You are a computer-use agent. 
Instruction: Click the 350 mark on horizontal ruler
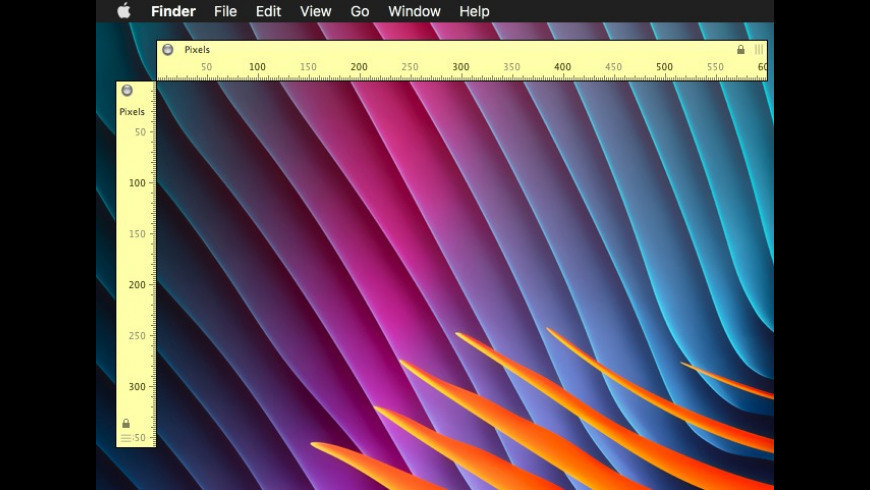pyautogui.click(x=512, y=67)
